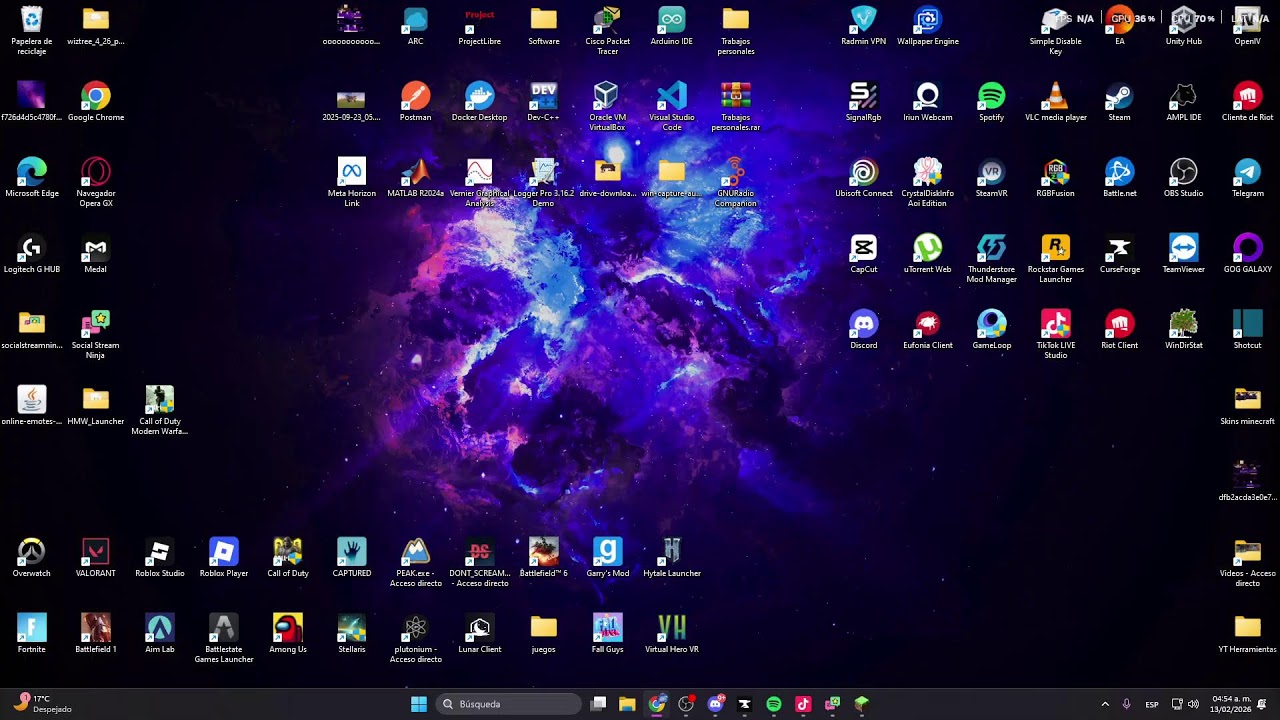Launch Spotify from the desktop icons
The width and height of the screenshot is (1280, 720).
991,97
